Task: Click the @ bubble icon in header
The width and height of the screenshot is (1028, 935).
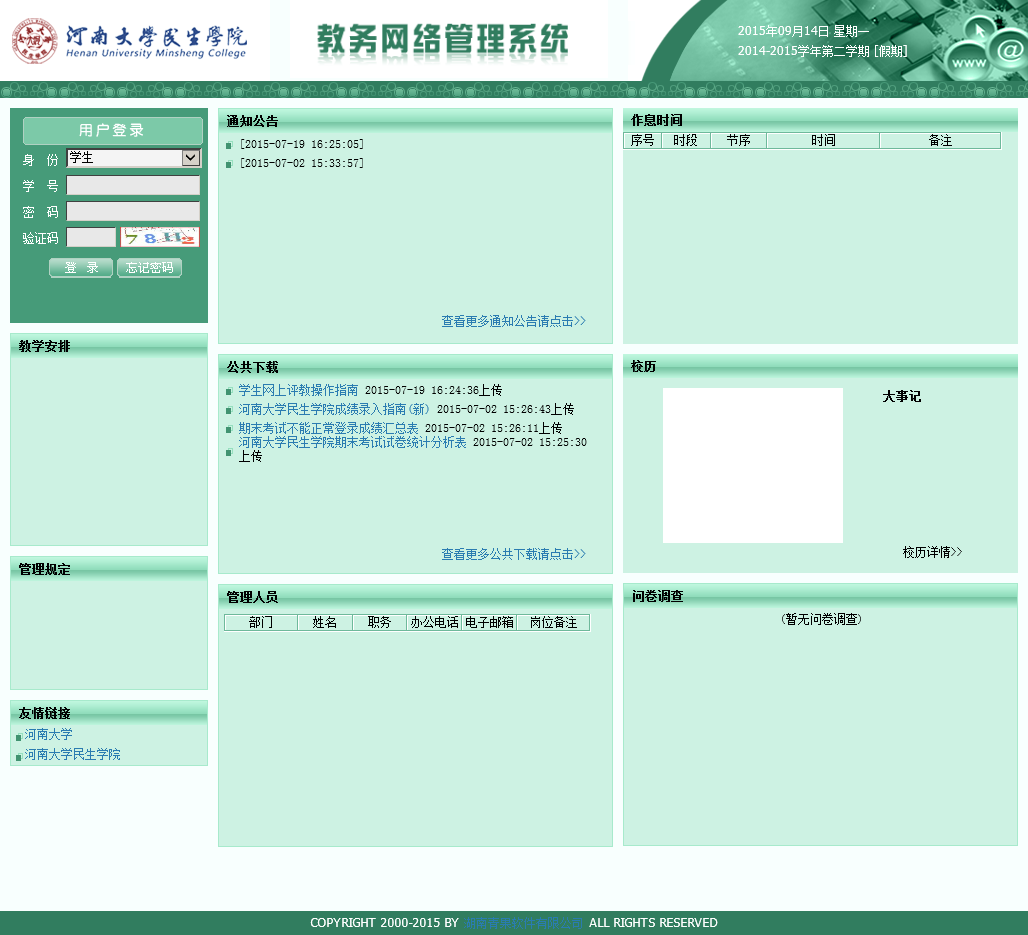Action: [x=1010, y=50]
